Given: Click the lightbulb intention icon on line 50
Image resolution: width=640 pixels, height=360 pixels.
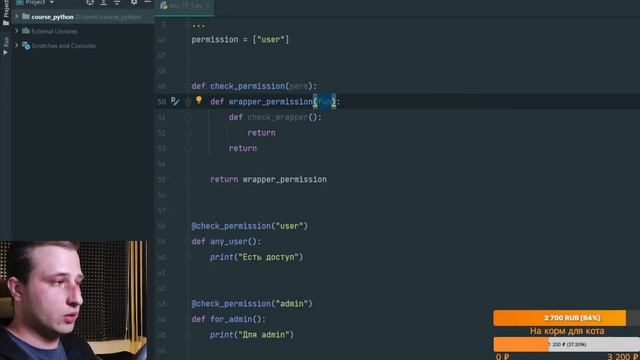Looking at the screenshot, I should [199, 100].
